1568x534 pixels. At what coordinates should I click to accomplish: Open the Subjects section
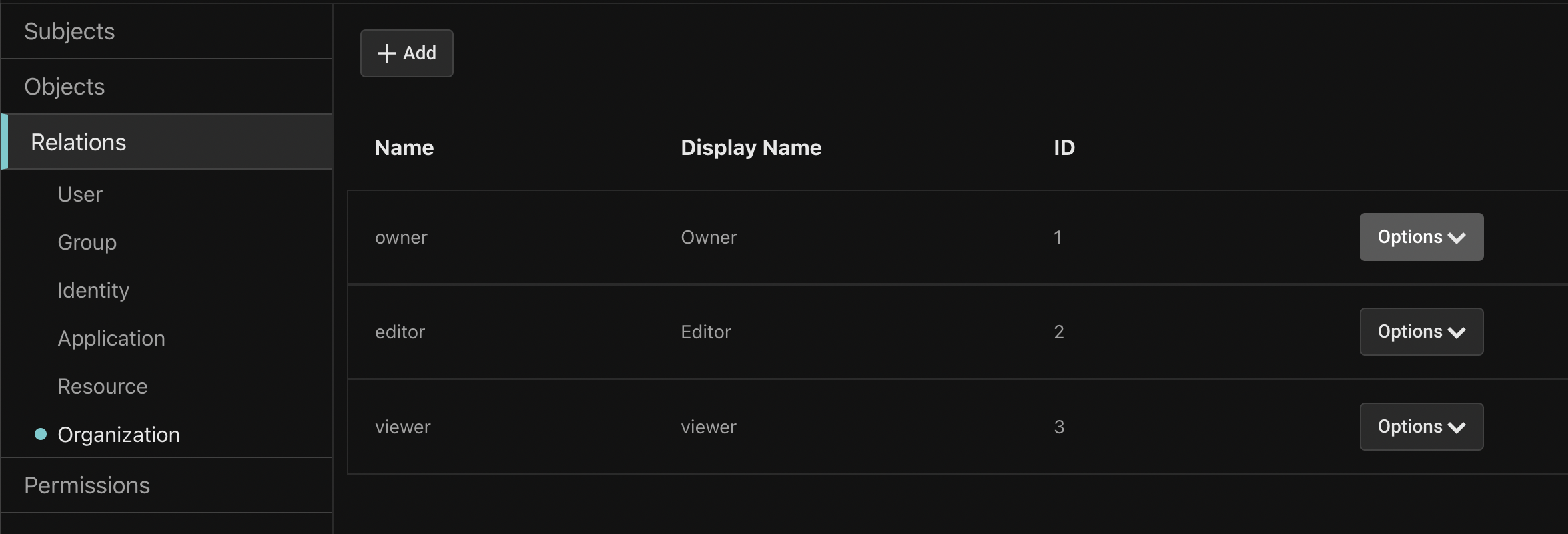point(69,31)
